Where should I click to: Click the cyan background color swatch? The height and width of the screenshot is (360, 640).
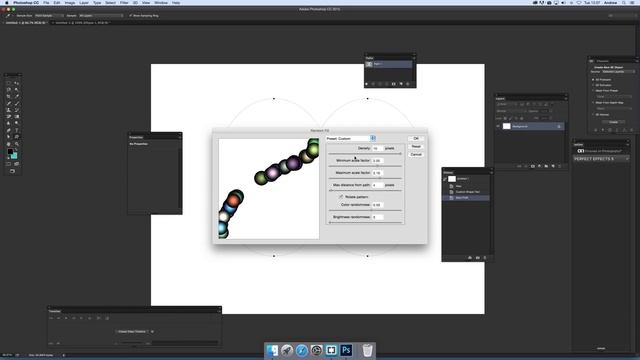[15, 156]
